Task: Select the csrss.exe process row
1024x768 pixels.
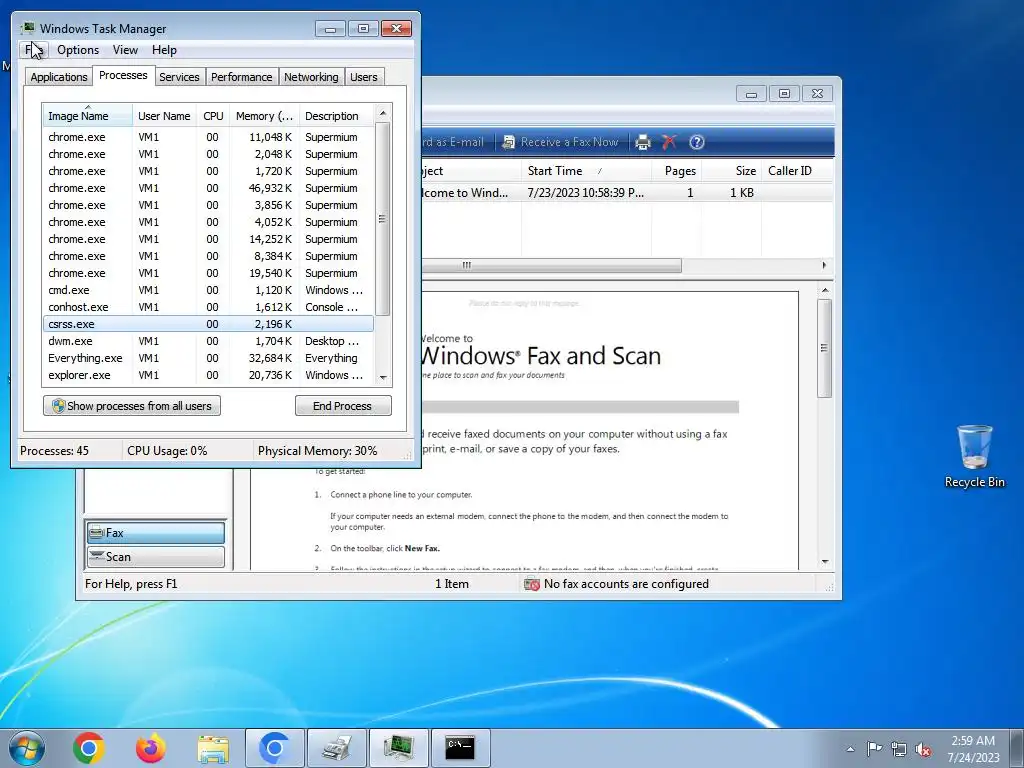Action: (208, 324)
